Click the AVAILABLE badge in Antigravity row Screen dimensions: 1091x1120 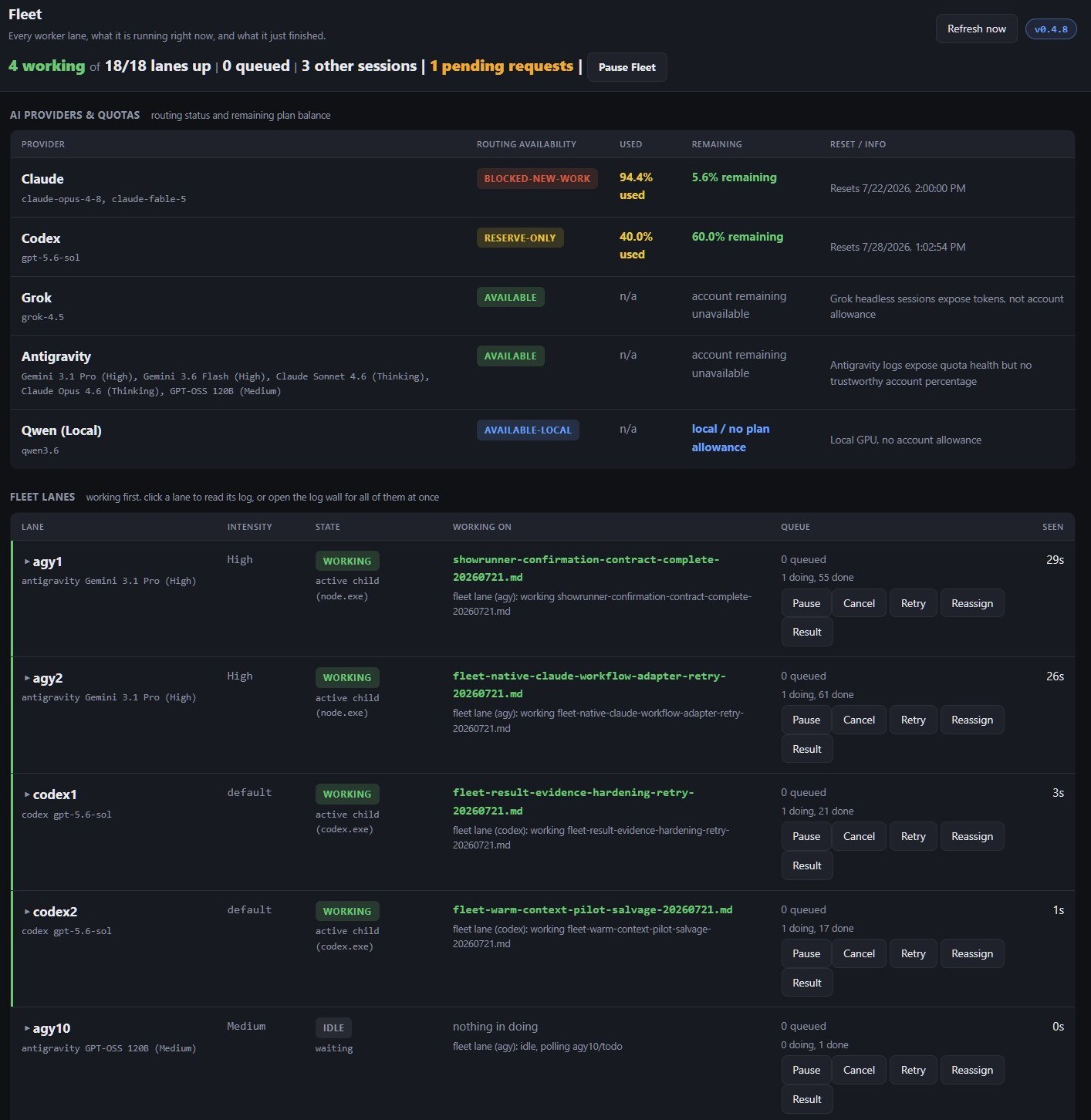tap(510, 356)
